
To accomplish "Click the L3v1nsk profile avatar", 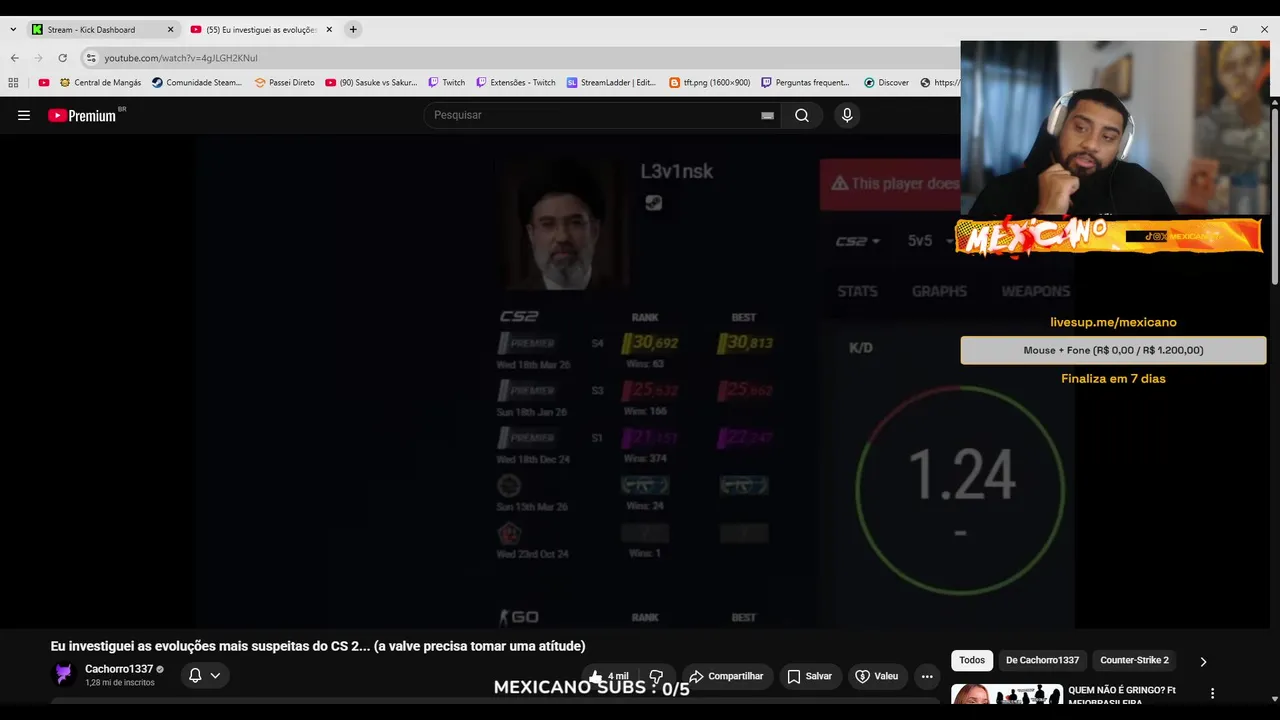I will 563,226.
